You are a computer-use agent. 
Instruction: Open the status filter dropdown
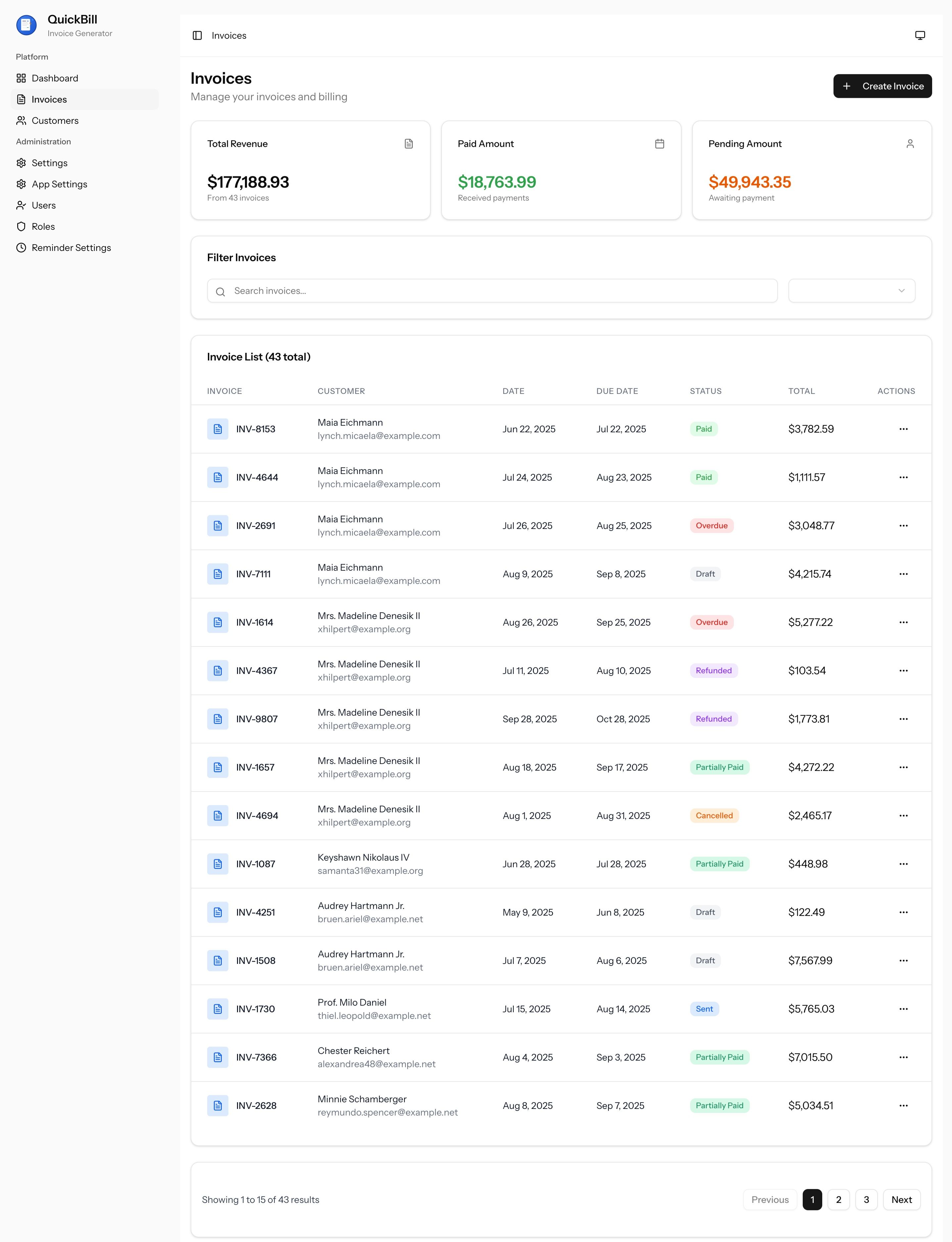coord(851,291)
